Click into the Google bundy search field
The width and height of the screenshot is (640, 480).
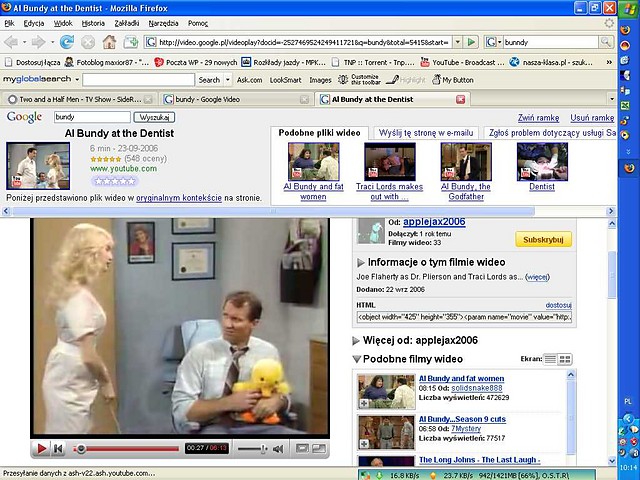[x=92, y=118]
